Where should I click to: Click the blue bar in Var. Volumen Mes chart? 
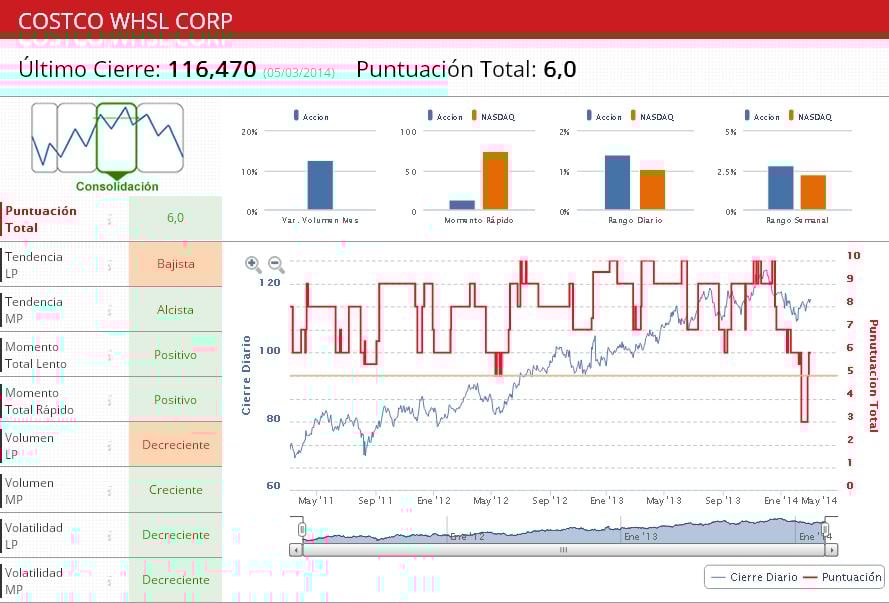[320, 185]
